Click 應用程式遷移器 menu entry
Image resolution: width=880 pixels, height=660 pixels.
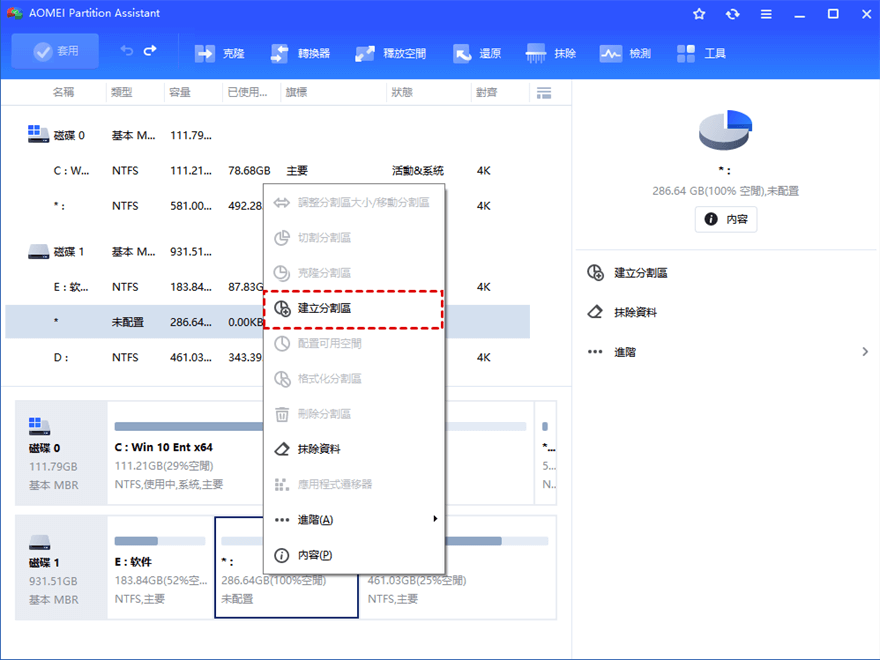(x=354, y=484)
